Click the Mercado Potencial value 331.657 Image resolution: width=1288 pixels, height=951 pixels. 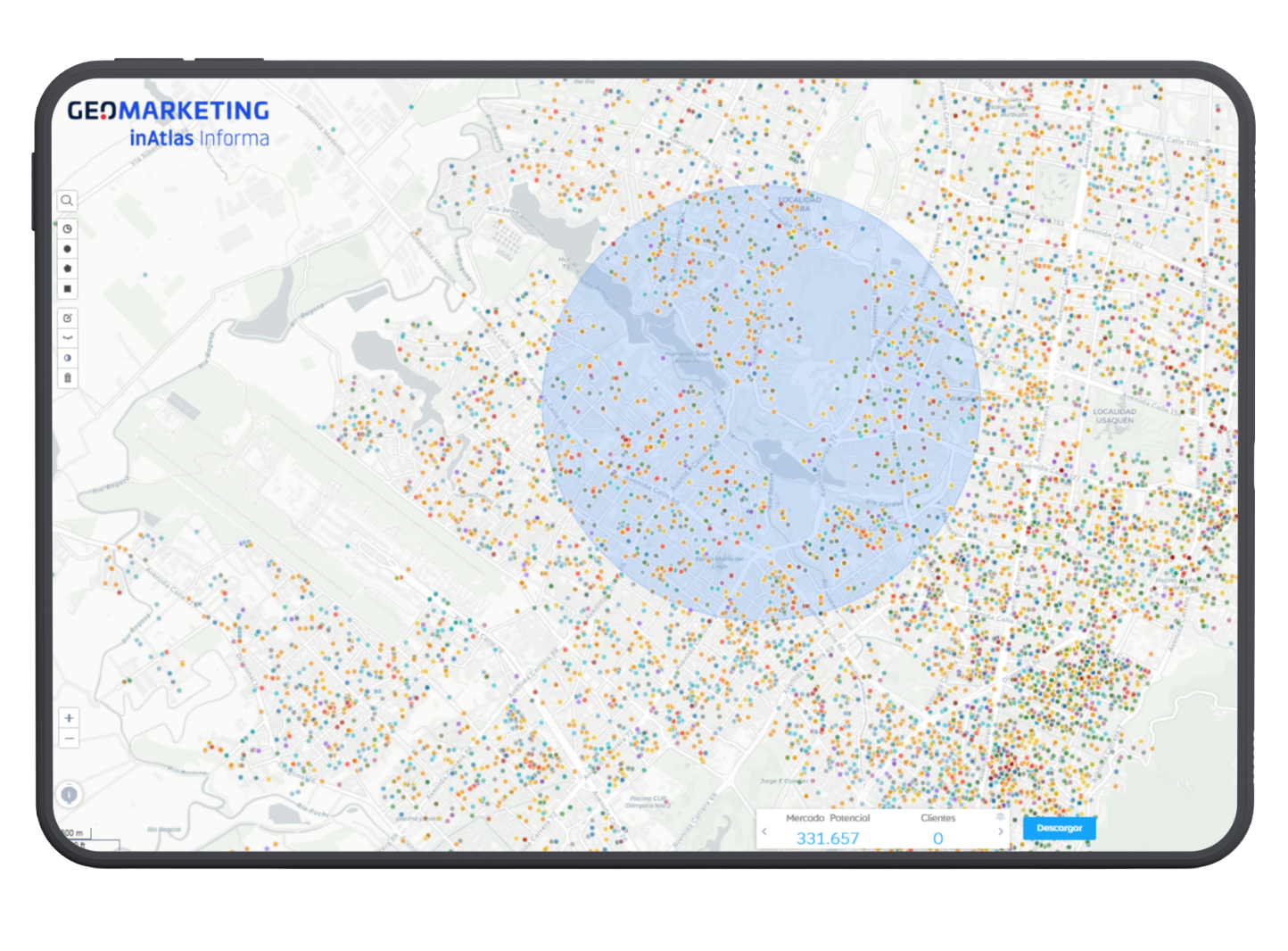pyautogui.click(x=827, y=839)
